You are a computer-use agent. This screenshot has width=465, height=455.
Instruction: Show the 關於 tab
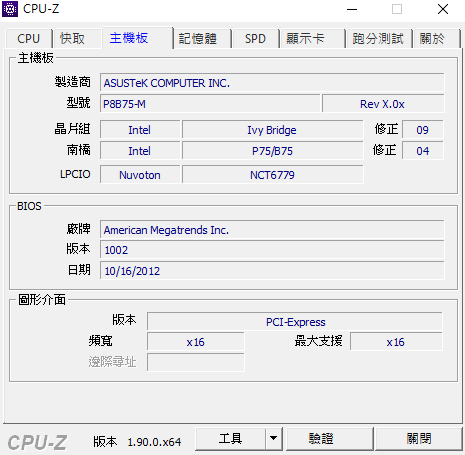tap(437, 39)
